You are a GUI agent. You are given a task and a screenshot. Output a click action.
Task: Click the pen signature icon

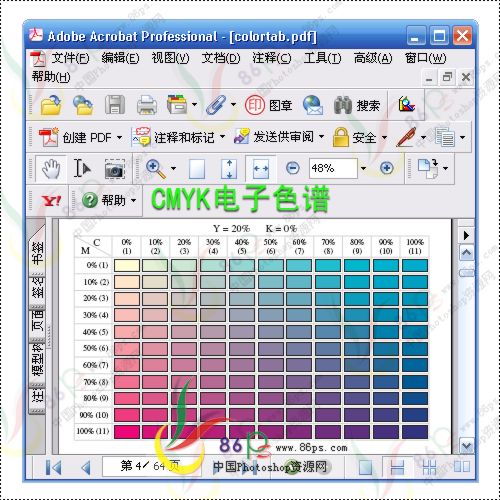click(406, 137)
